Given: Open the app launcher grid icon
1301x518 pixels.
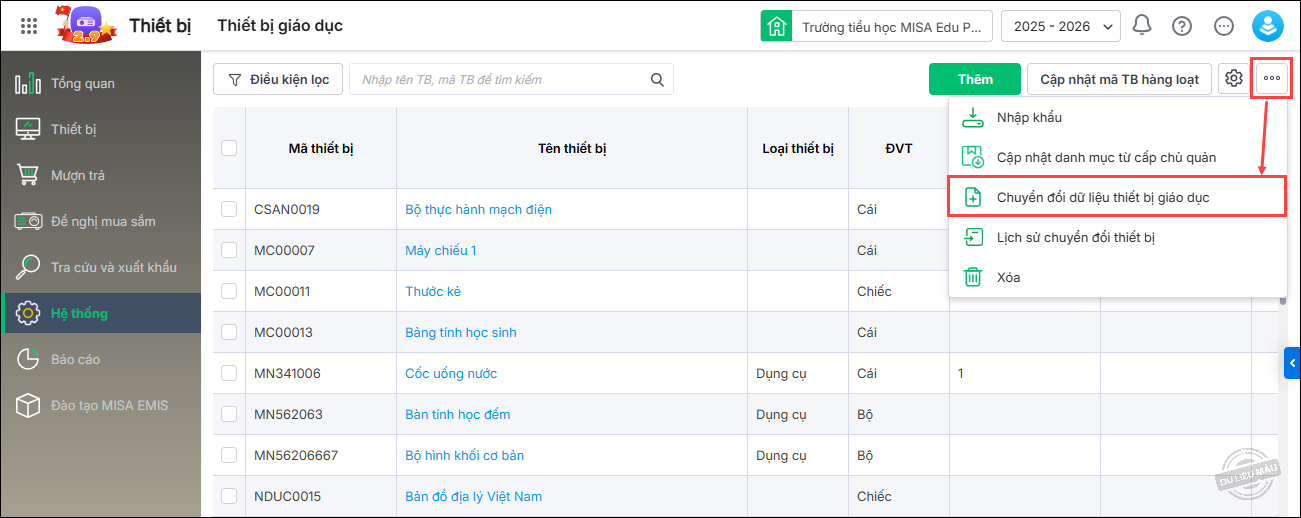Looking at the screenshot, I should (29, 26).
